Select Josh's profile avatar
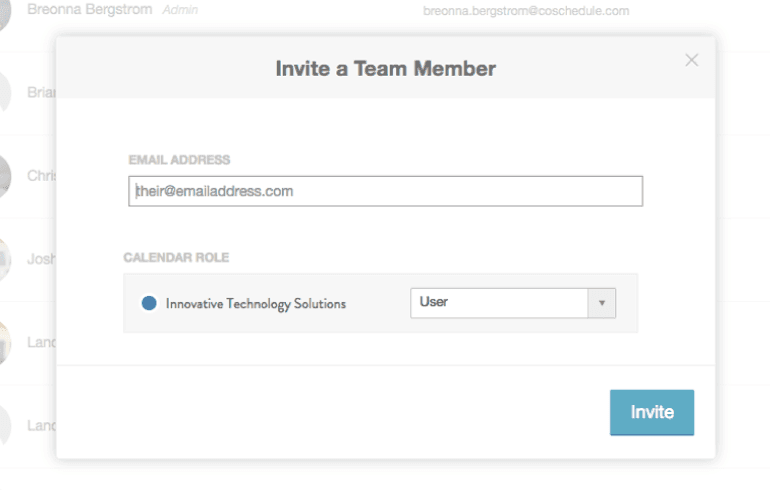The height and width of the screenshot is (490, 770). pos(5,259)
